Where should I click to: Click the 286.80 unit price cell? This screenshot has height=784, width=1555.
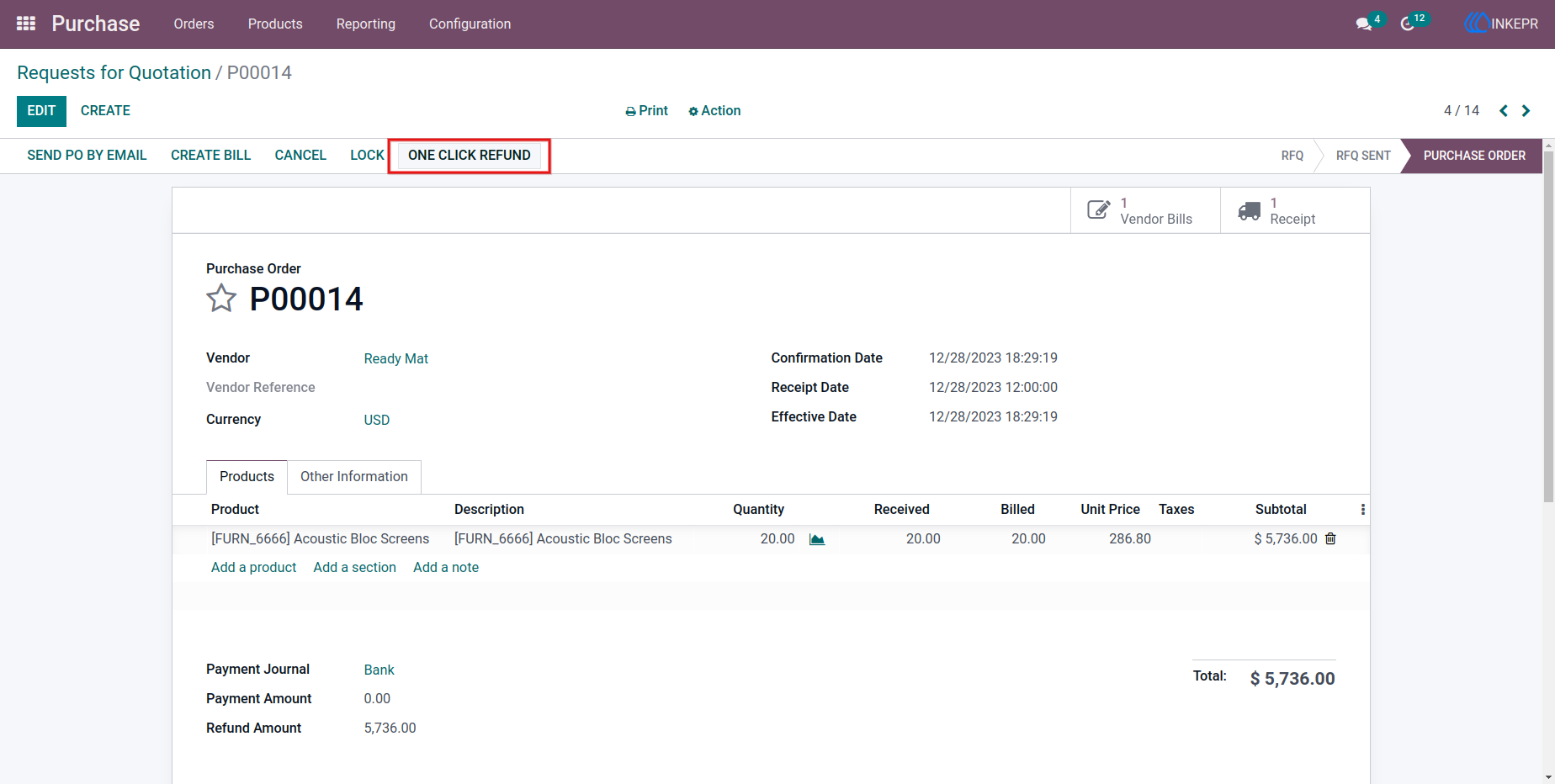tap(1130, 539)
